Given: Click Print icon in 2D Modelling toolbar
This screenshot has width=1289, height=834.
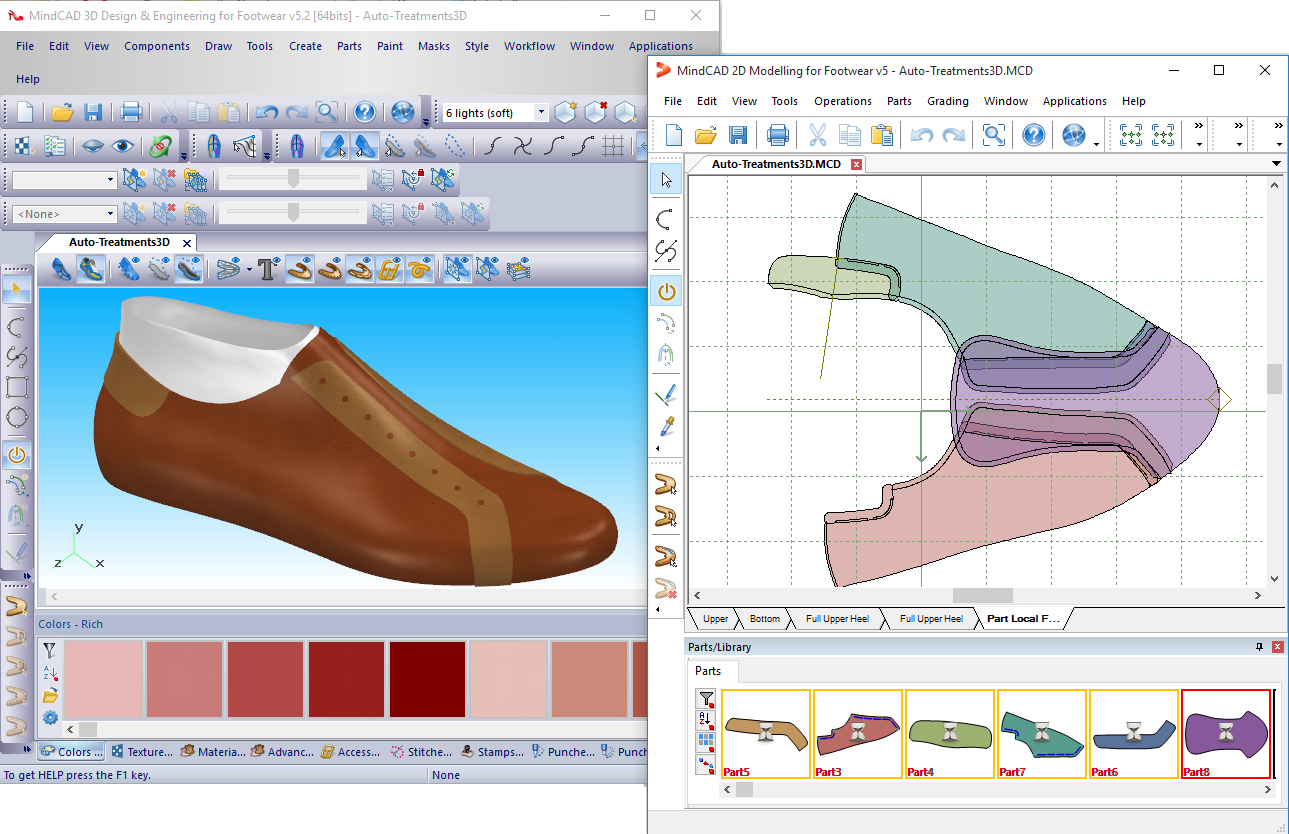Looking at the screenshot, I should point(778,135).
